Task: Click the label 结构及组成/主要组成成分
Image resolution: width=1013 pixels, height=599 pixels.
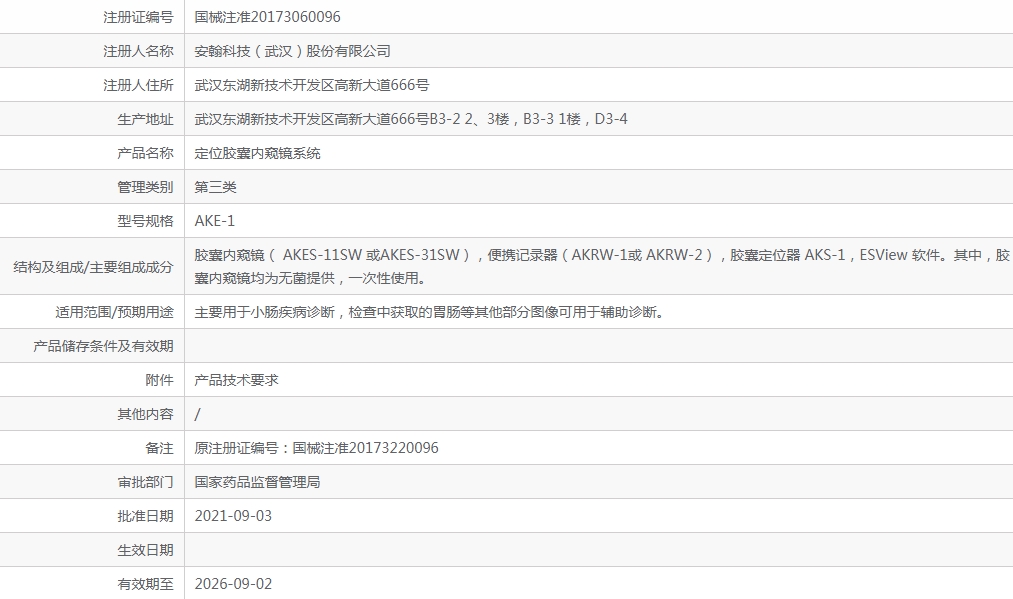Action: point(94,267)
